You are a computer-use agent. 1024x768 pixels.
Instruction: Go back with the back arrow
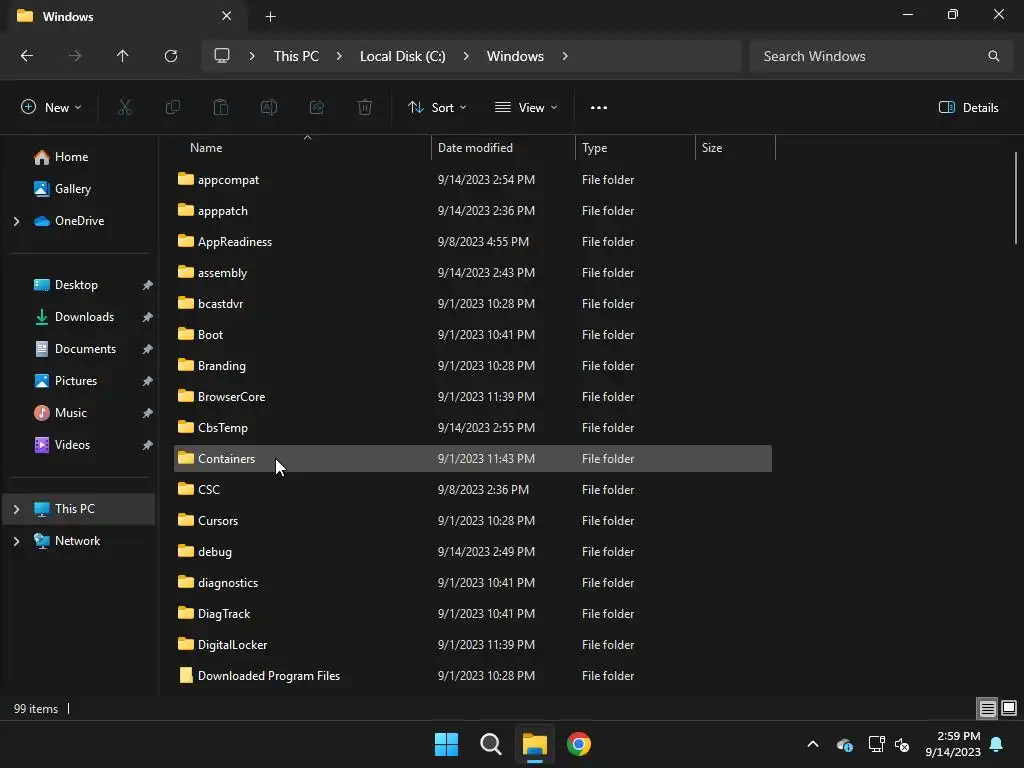point(27,56)
